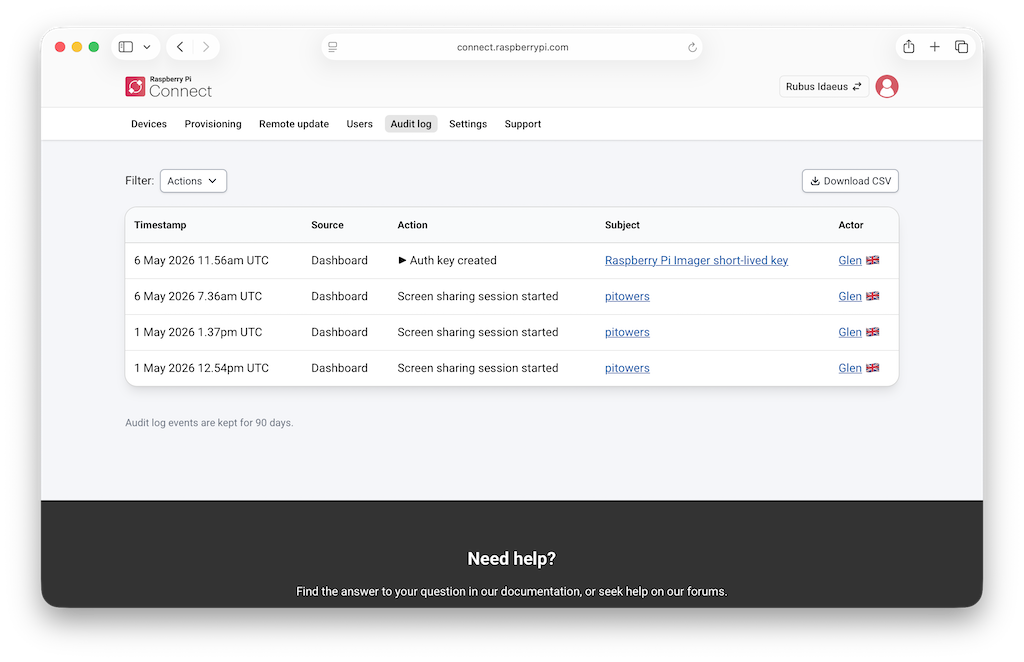Toggle the Safari sidebar button
The image size is (1024, 662).
pos(126,47)
